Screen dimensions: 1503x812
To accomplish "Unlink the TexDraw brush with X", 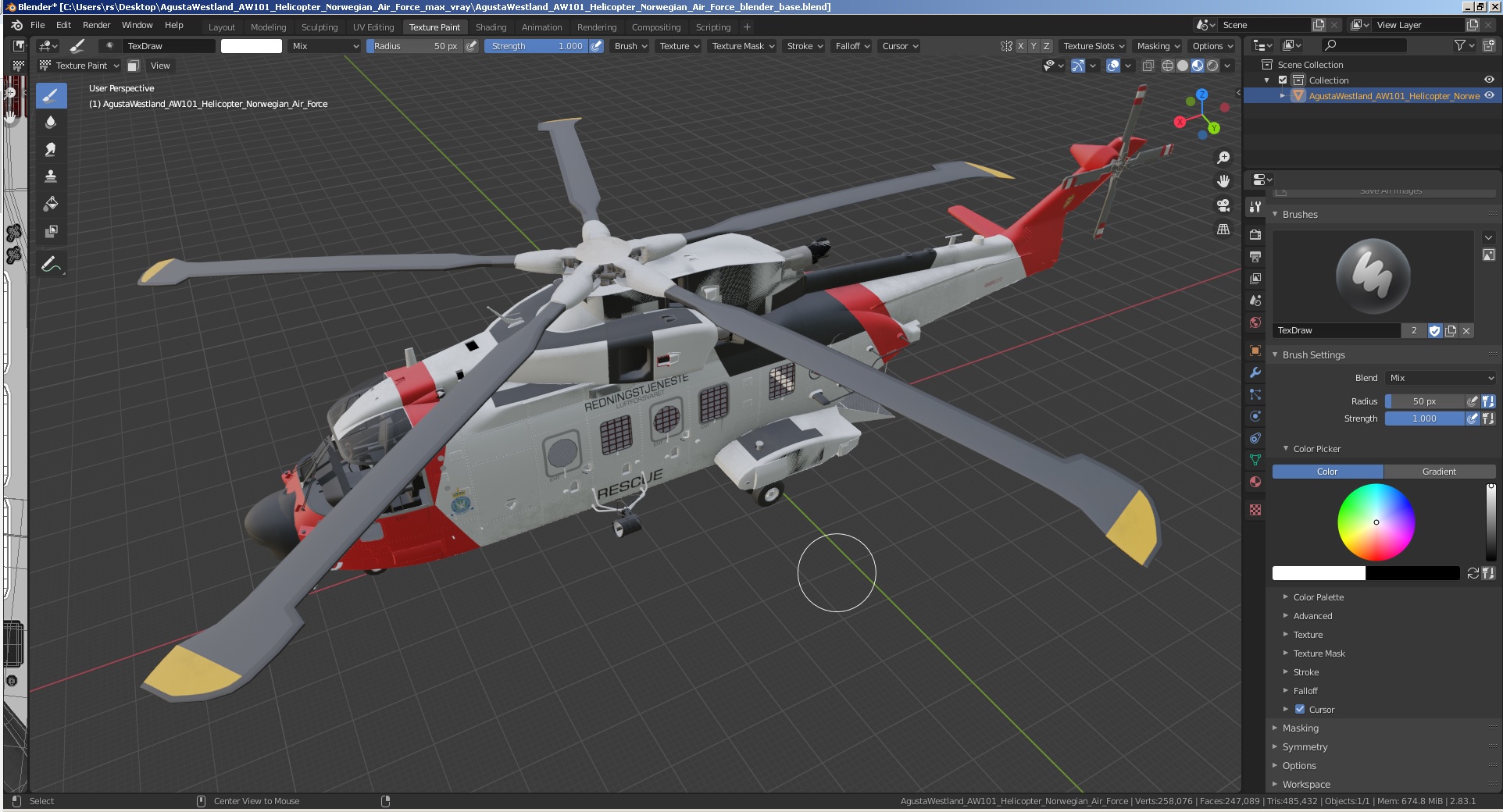I will [x=1466, y=330].
